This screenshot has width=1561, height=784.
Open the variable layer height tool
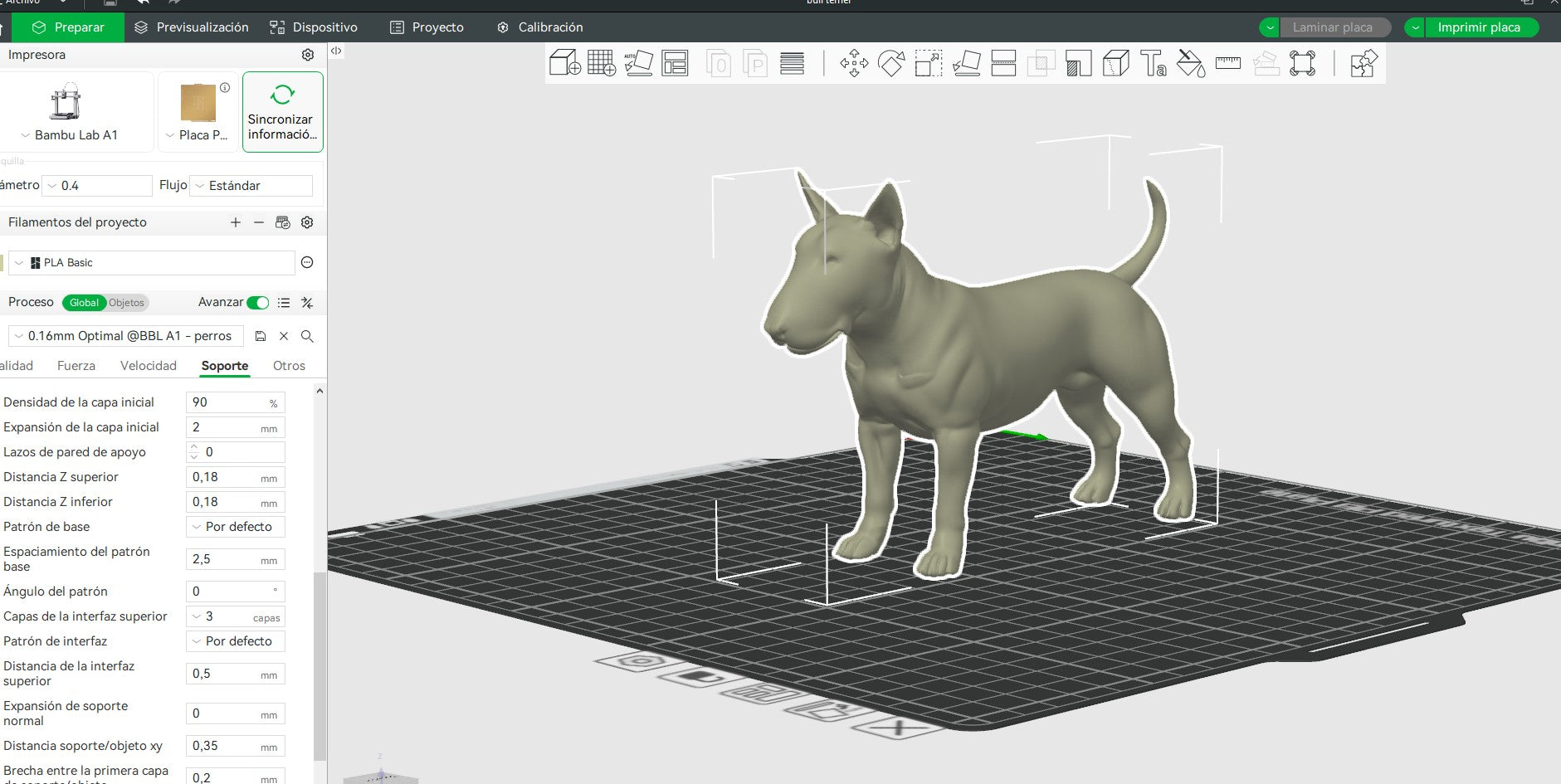click(793, 63)
